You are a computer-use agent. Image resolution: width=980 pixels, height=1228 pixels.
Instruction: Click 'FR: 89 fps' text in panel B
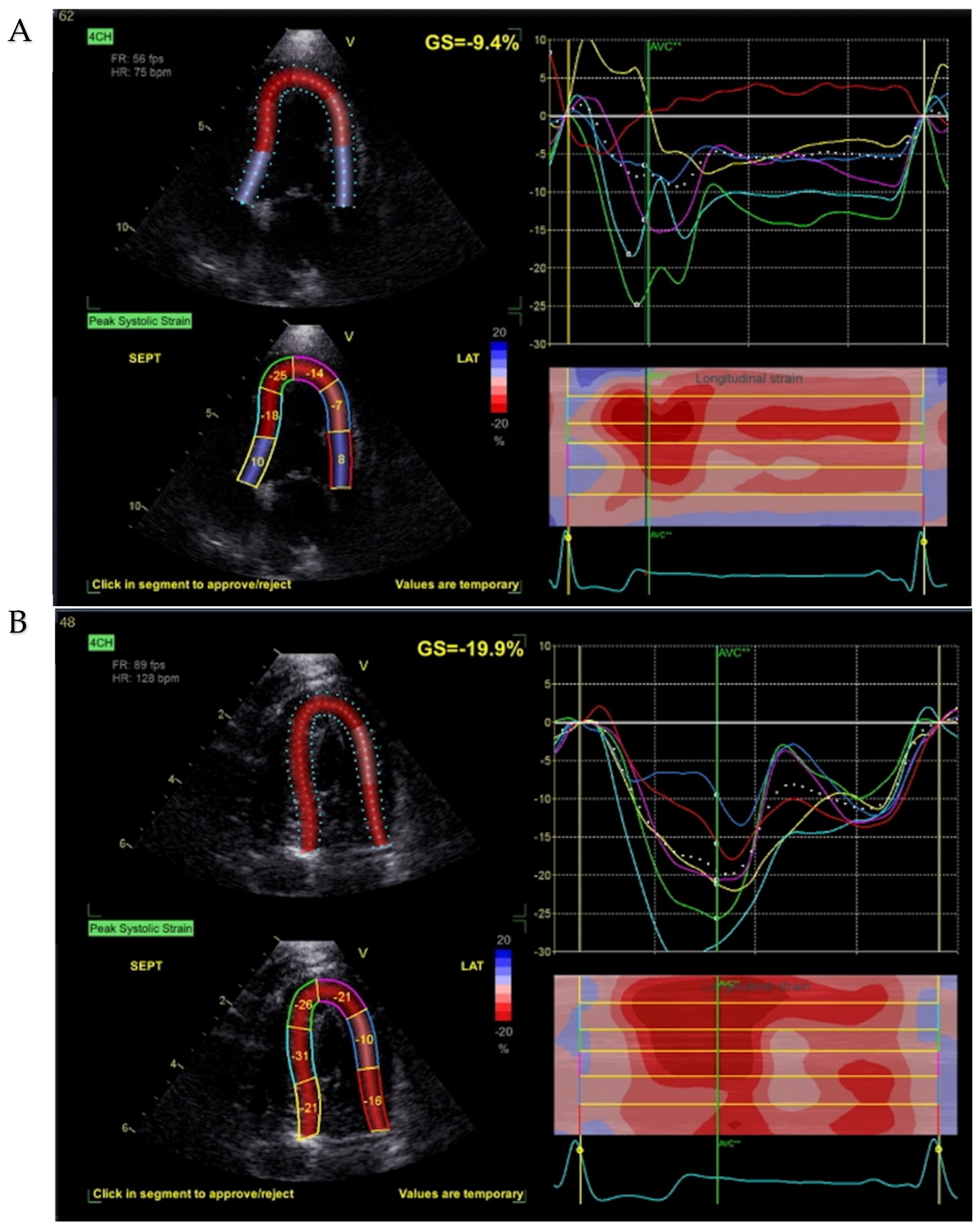139,665
